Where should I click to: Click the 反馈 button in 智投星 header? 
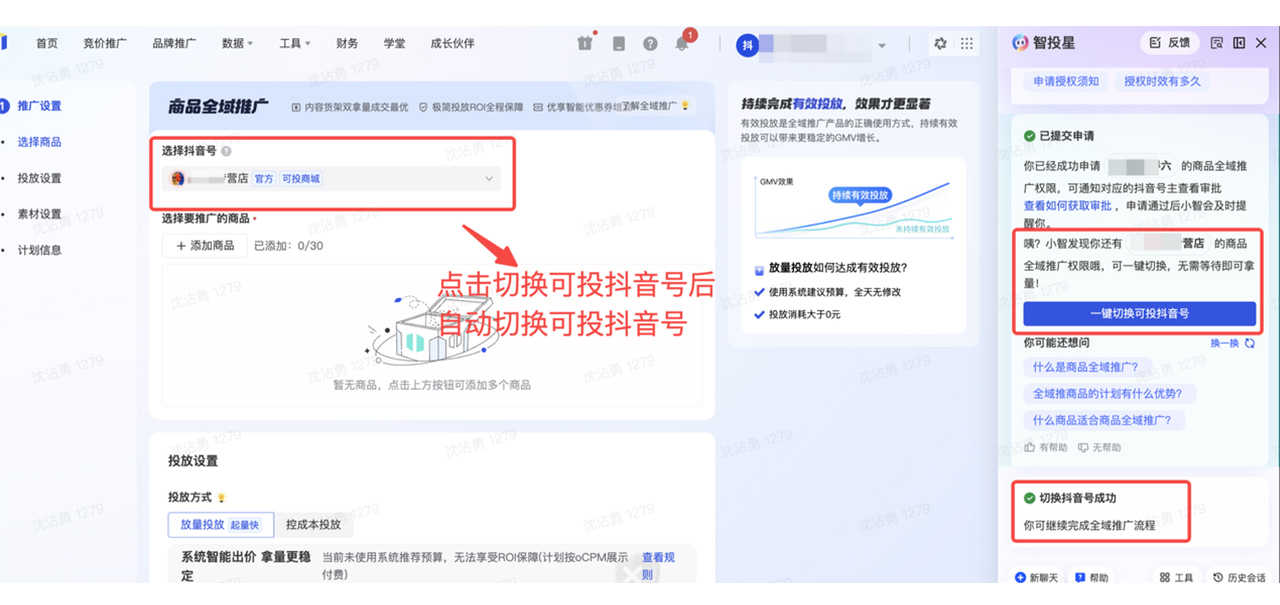coord(1169,43)
